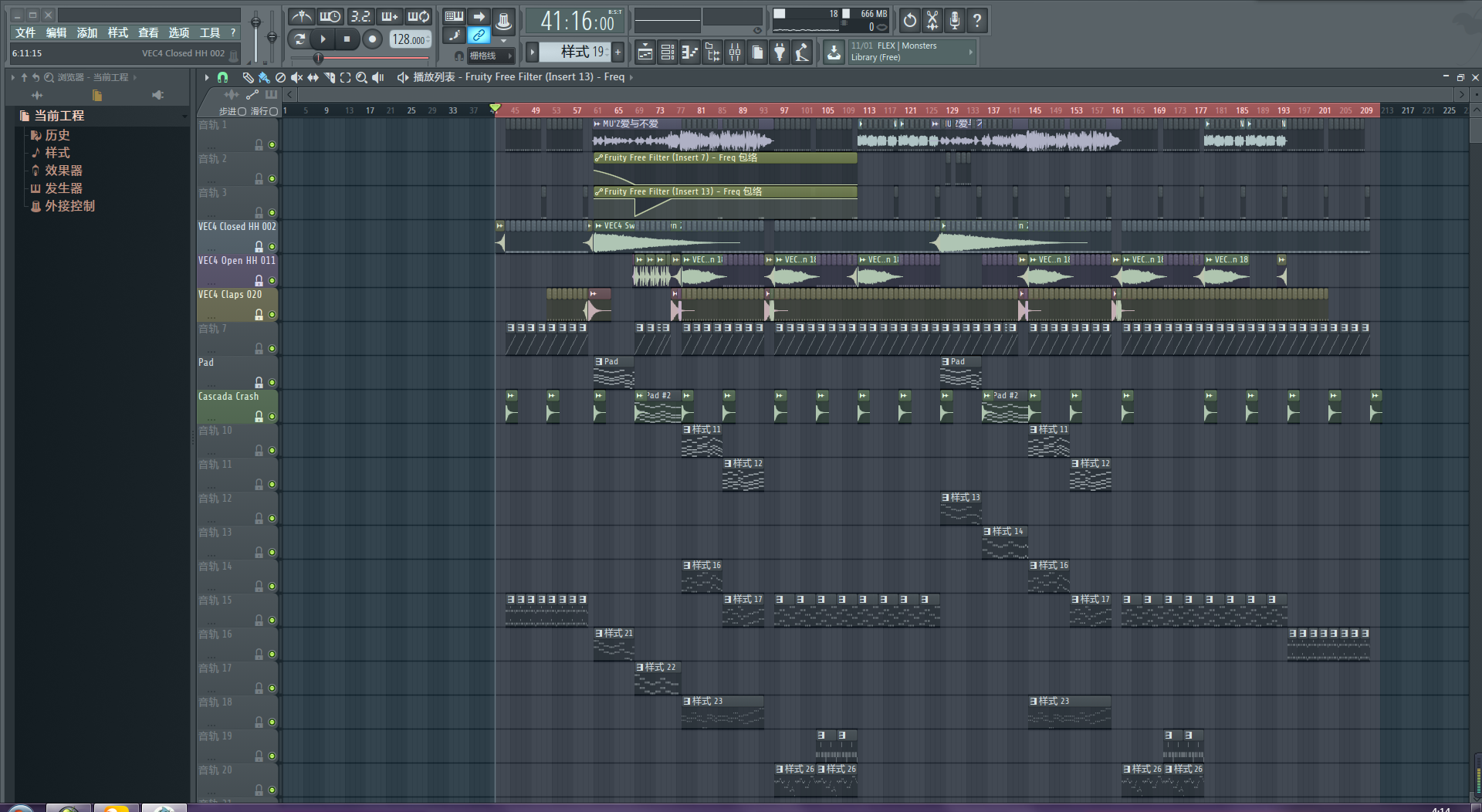Toggle the playlist snap magnet
Screen dimensions: 1482x812
click(x=222, y=77)
